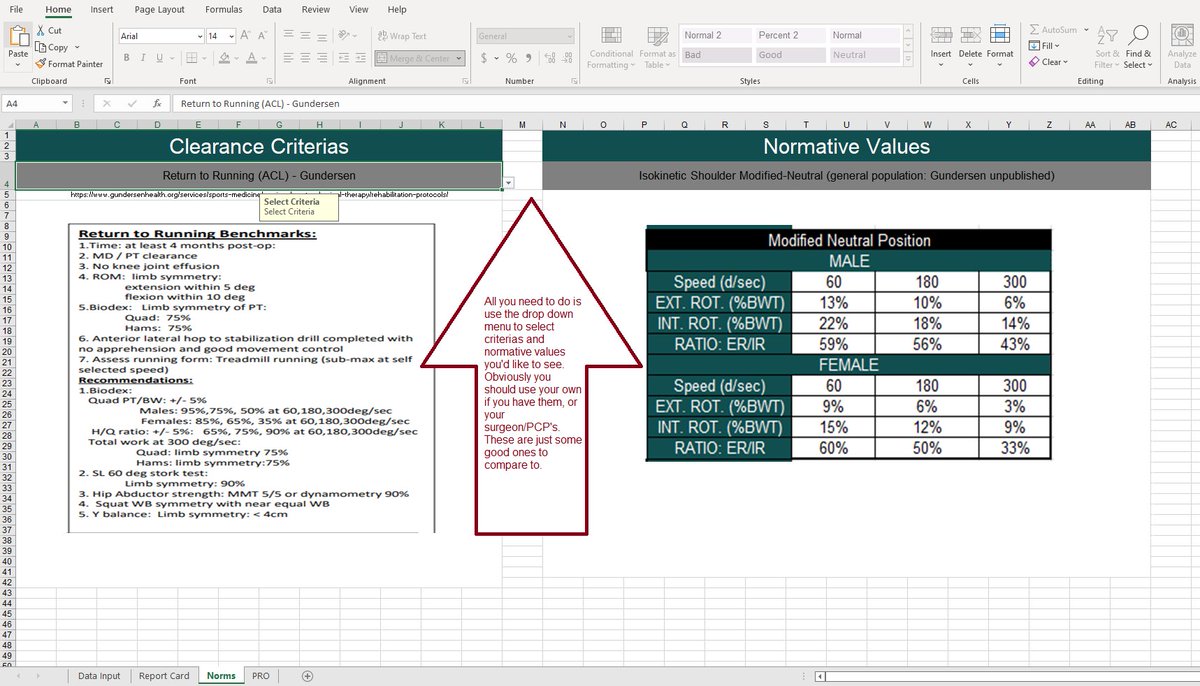Open the Conditional Formatting menu
Screen dimensions: 1200x686
pos(610,47)
